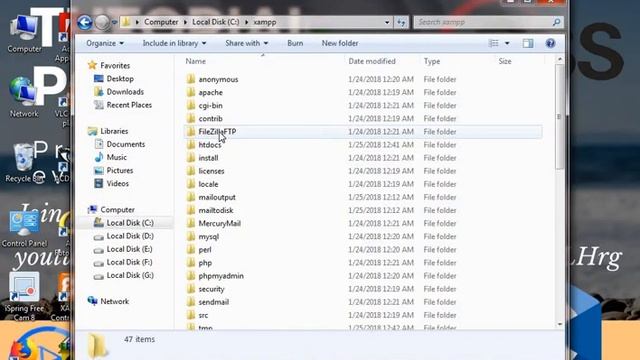Toggle the preview pane

(x=528, y=43)
